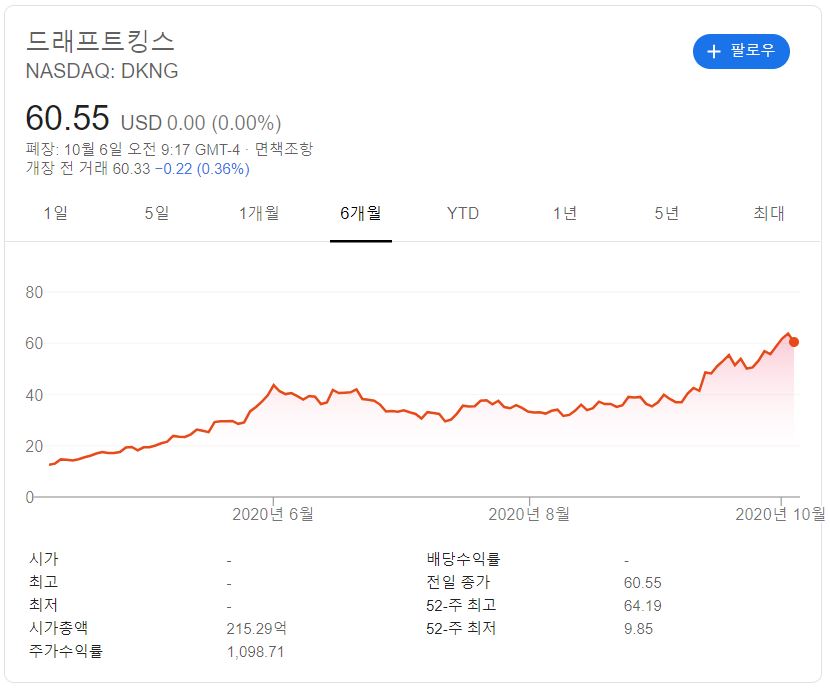Click the 시가총액 value 215.29억
Screen dimensions: 830x689
(257, 628)
